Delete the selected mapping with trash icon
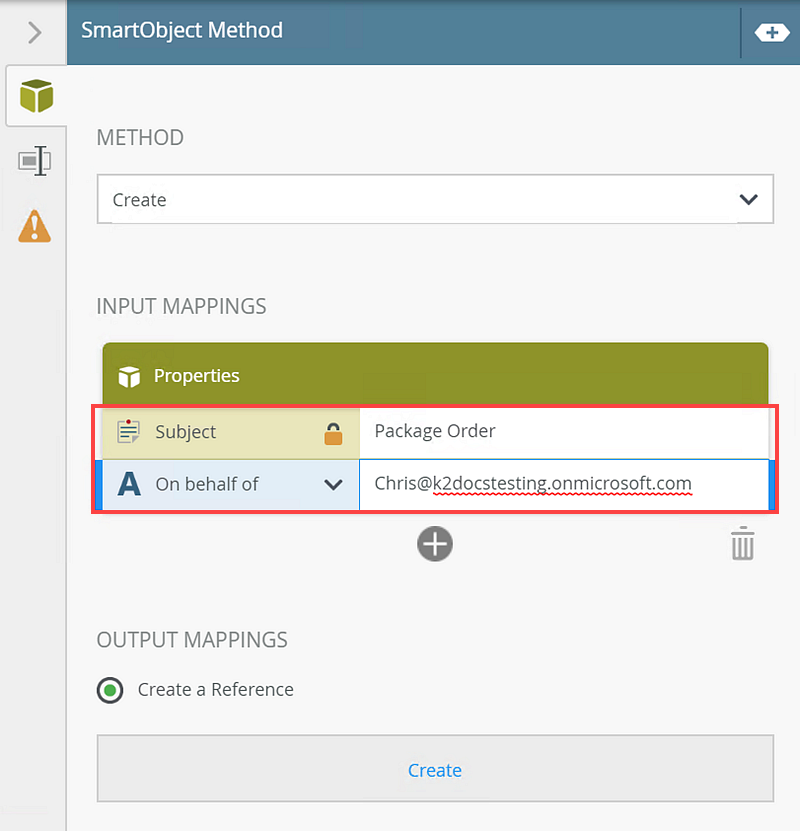800x831 pixels. [x=742, y=545]
